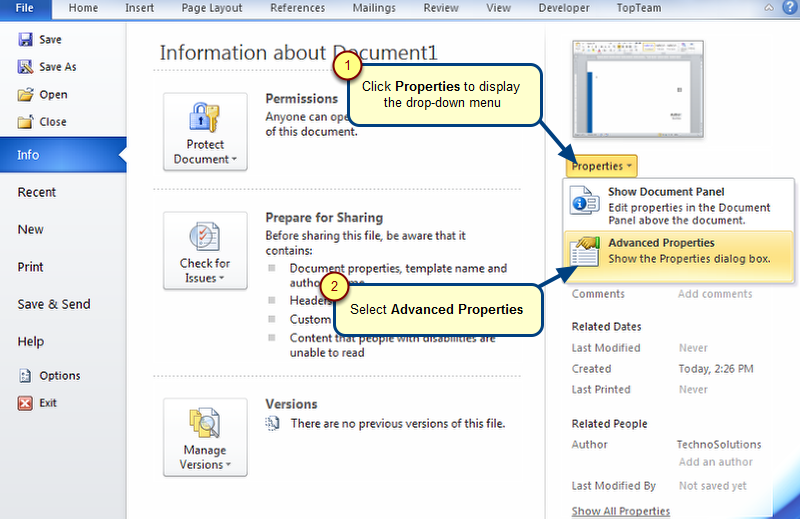800x519 pixels.
Task: Open the Properties drop-down menu
Action: pyautogui.click(x=601, y=166)
